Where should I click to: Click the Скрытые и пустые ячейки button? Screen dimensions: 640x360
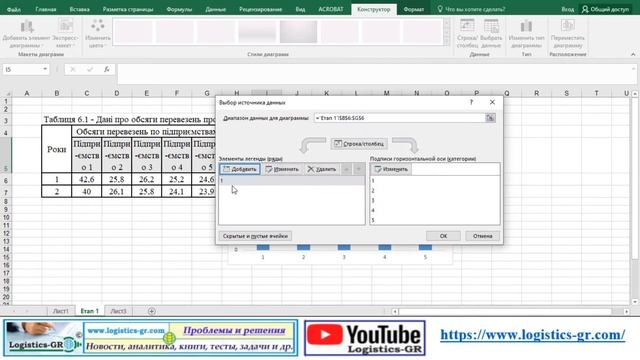pos(255,236)
